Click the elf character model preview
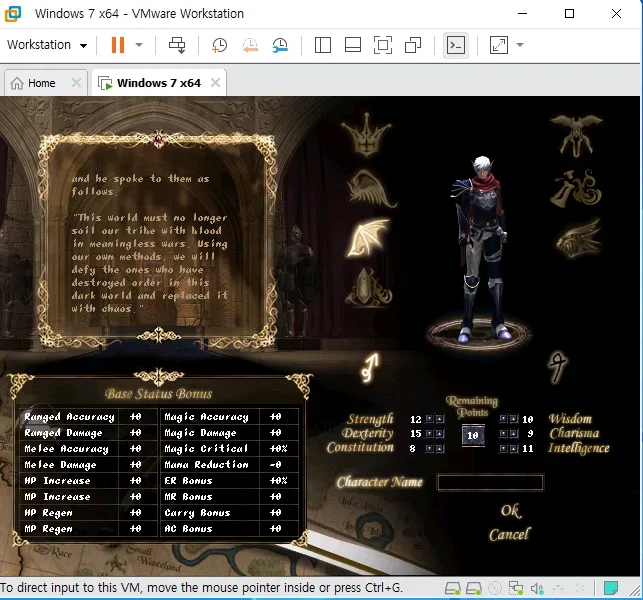 pyautogui.click(x=482, y=249)
